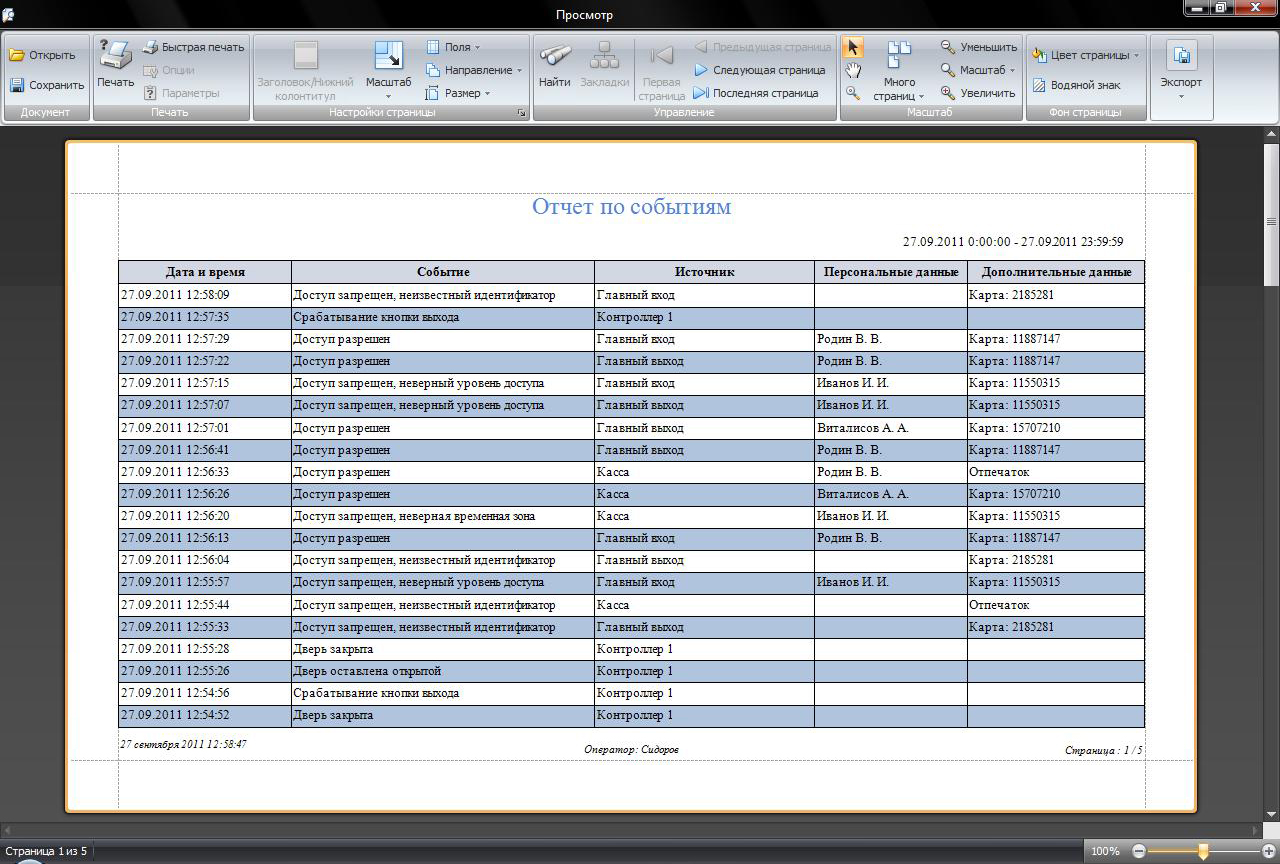Click Уменьшить (Zoom out) in ribbon
The height and width of the screenshot is (864, 1280).
point(979,47)
